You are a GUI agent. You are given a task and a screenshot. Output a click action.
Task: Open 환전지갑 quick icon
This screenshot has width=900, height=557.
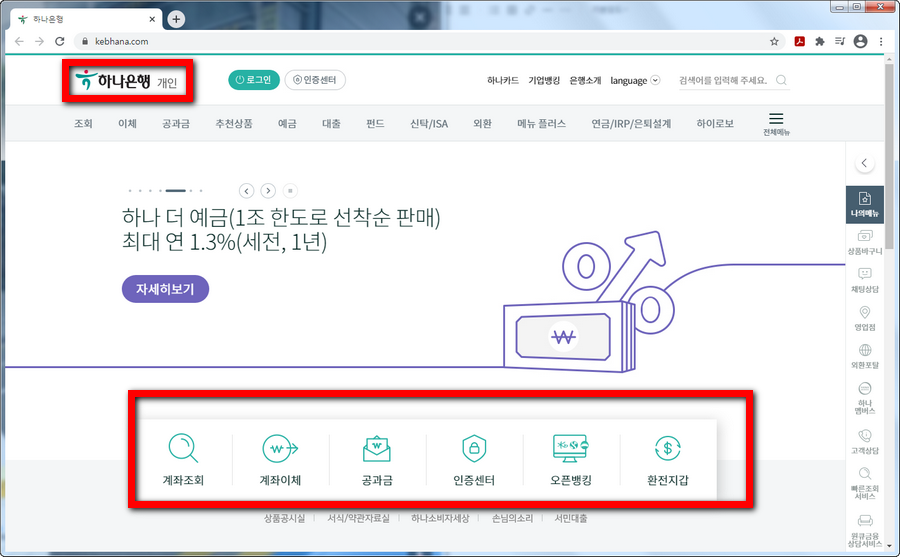(x=668, y=459)
